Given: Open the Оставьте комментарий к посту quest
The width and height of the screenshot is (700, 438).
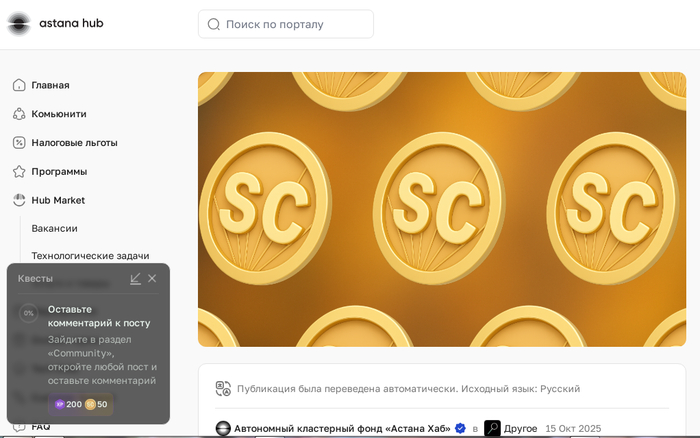Looking at the screenshot, I should click(x=98, y=316).
